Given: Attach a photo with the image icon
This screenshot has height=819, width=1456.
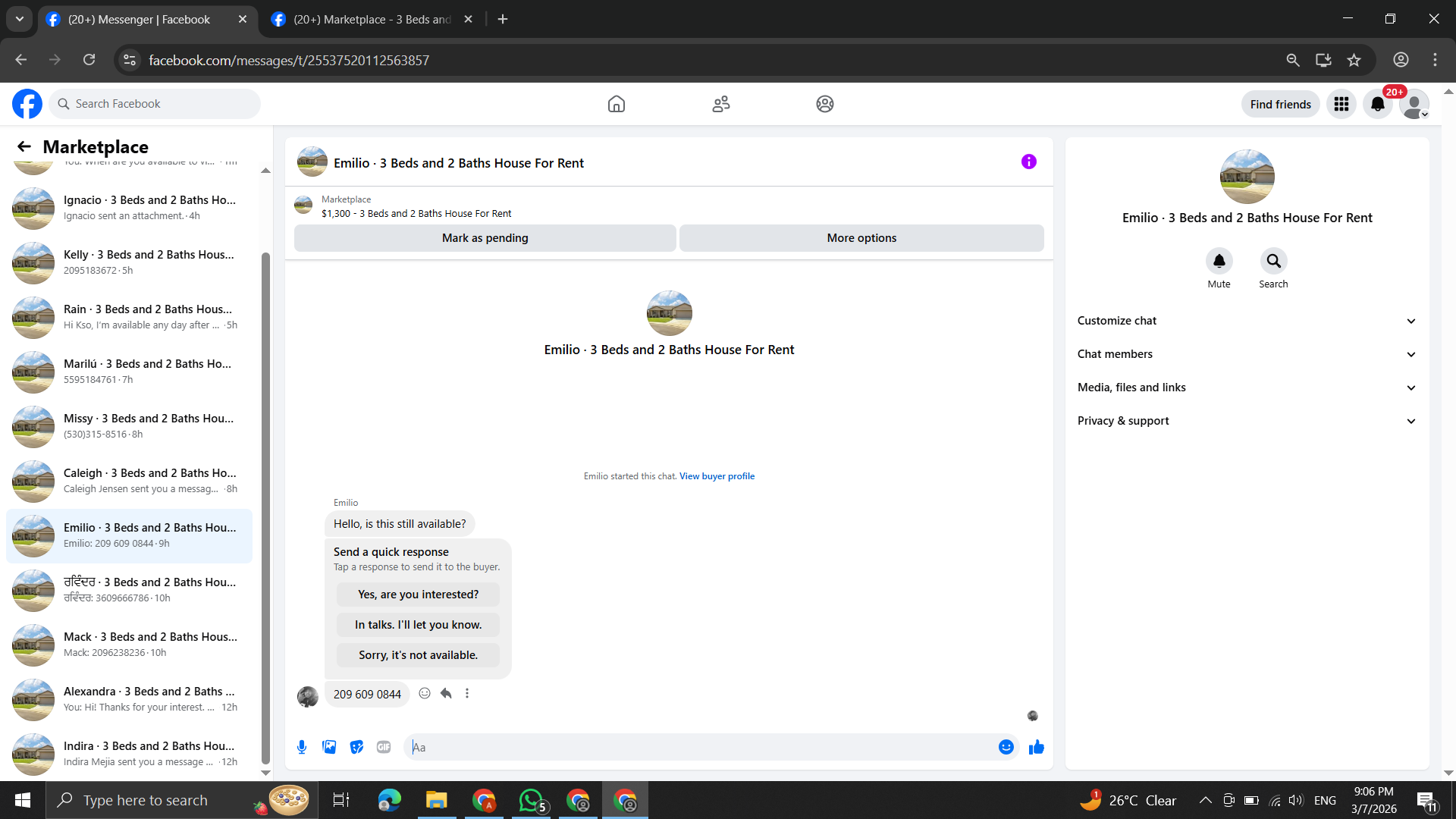Looking at the screenshot, I should pos(329,747).
